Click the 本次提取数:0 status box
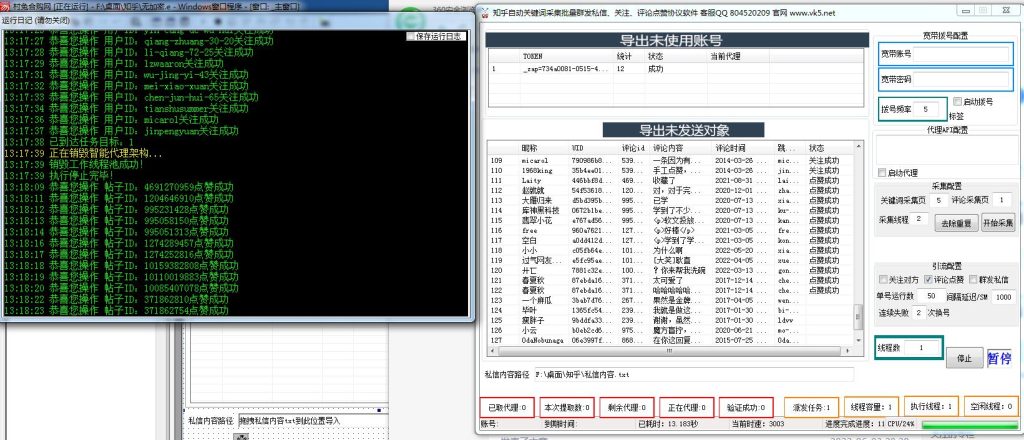1024x440 pixels. tap(567, 407)
